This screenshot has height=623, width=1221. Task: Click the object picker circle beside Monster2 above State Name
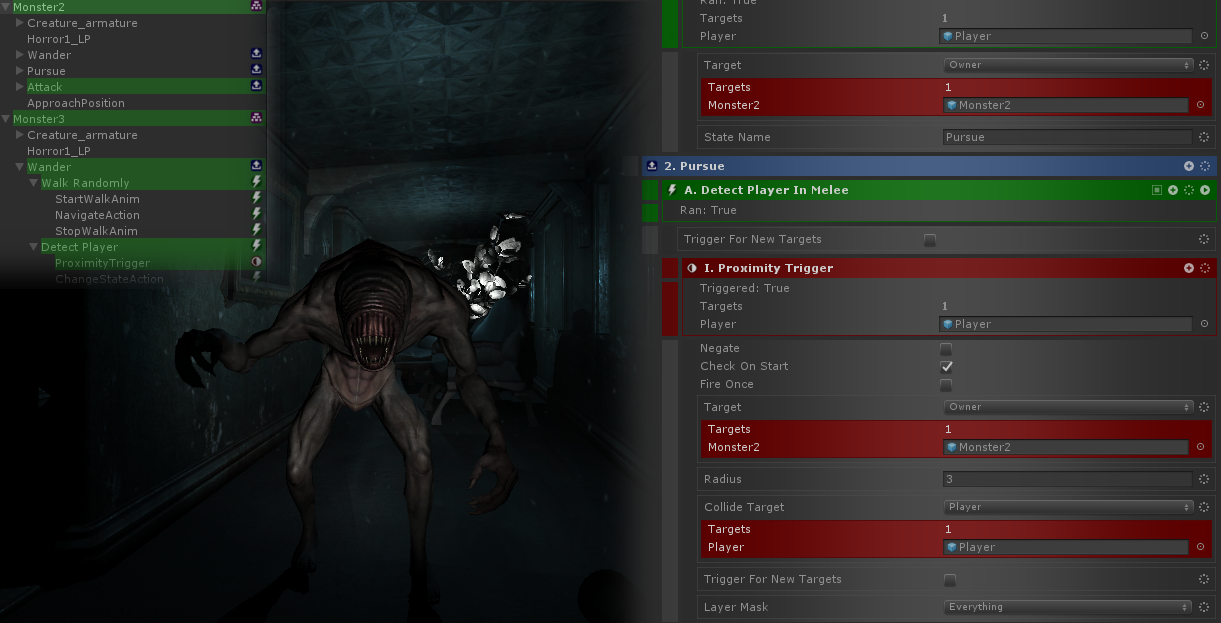click(x=1200, y=105)
